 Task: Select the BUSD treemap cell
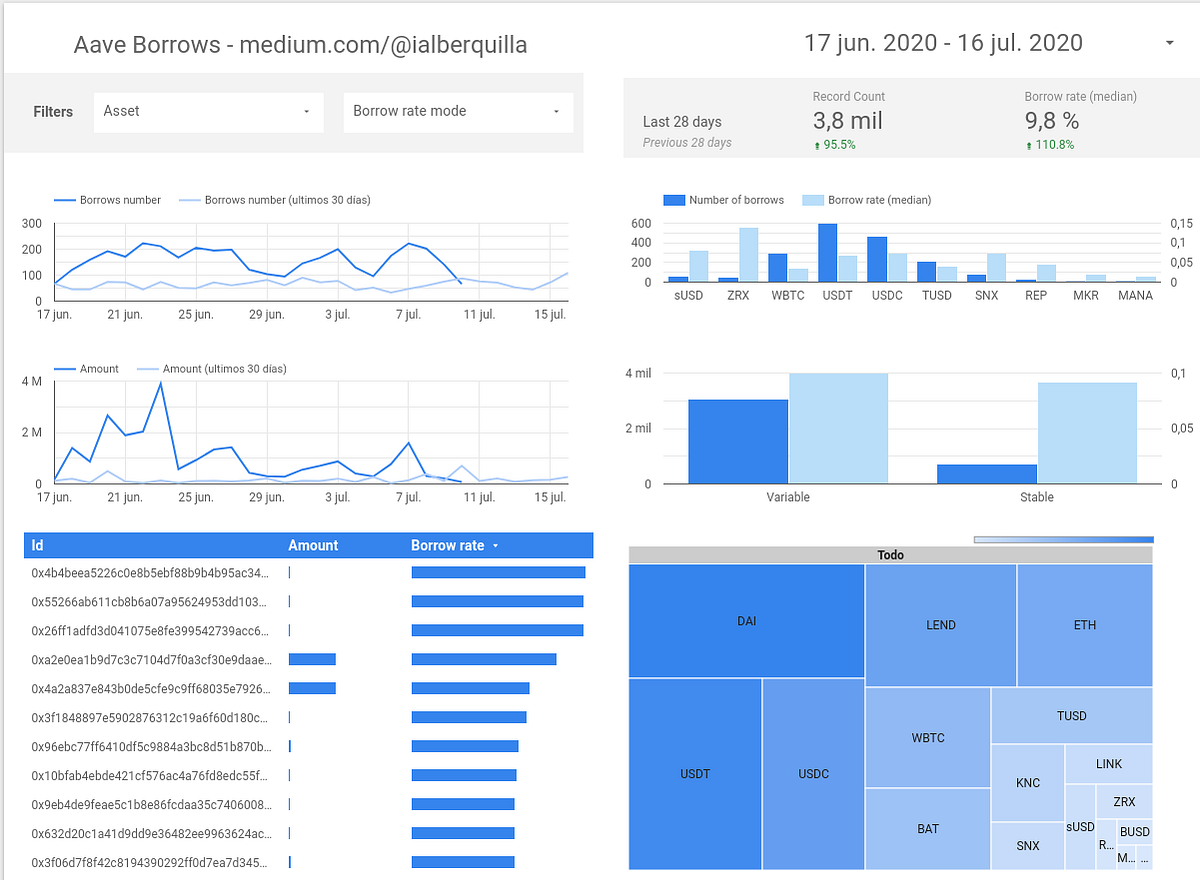click(x=1135, y=831)
